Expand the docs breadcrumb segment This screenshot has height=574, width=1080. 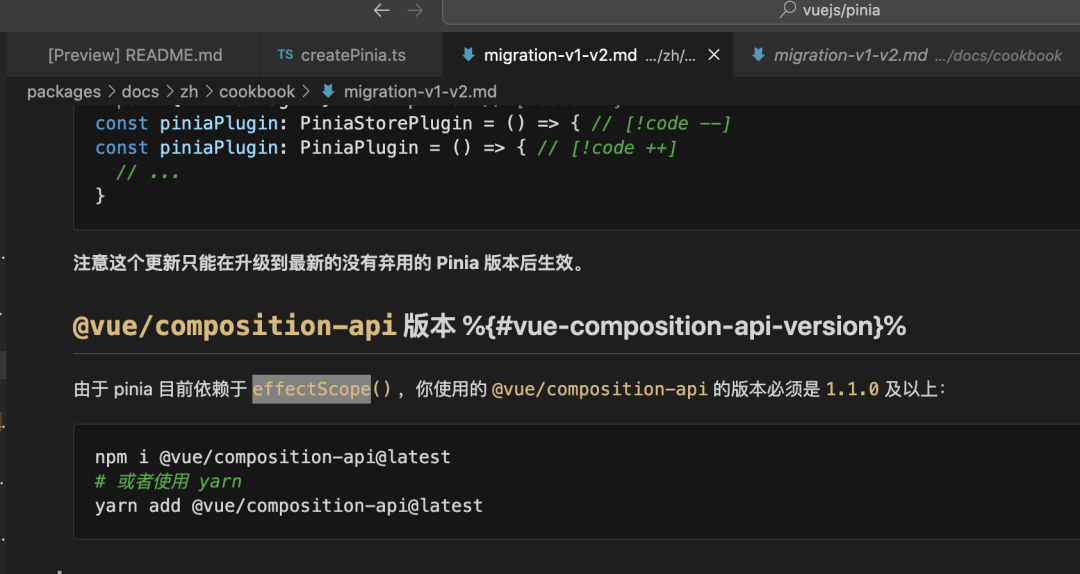click(x=141, y=92)
